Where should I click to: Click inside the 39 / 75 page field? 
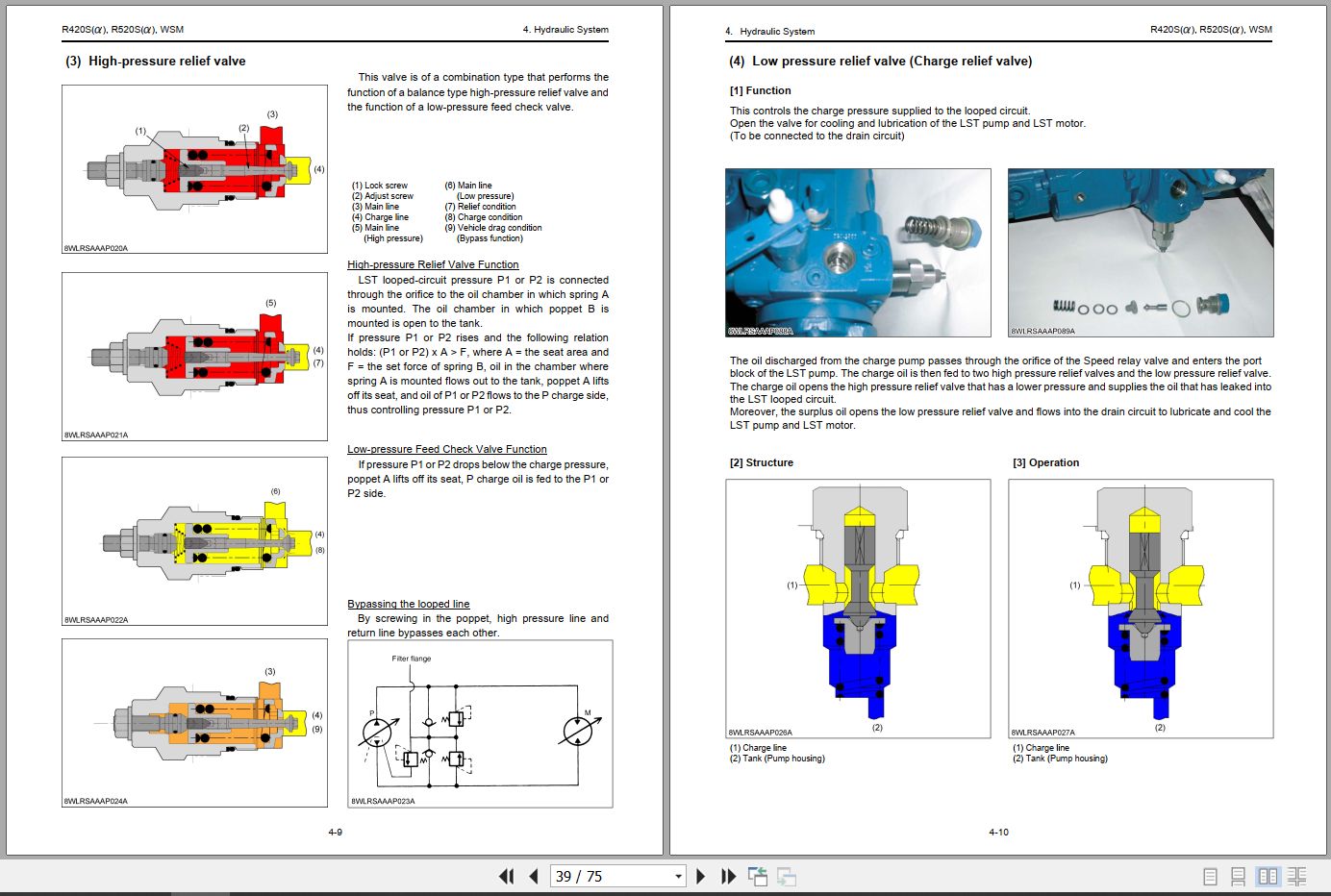[596, 876]
